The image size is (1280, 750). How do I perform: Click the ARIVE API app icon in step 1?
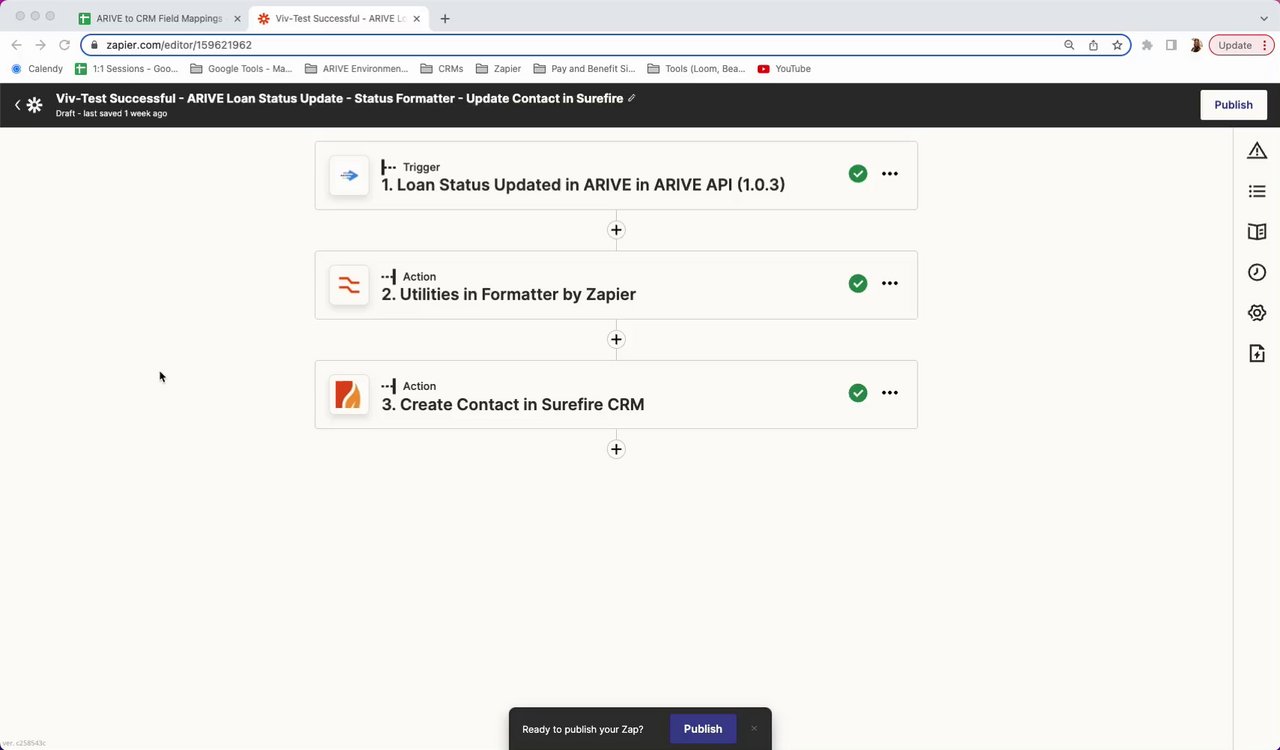(x=349, y=175)
